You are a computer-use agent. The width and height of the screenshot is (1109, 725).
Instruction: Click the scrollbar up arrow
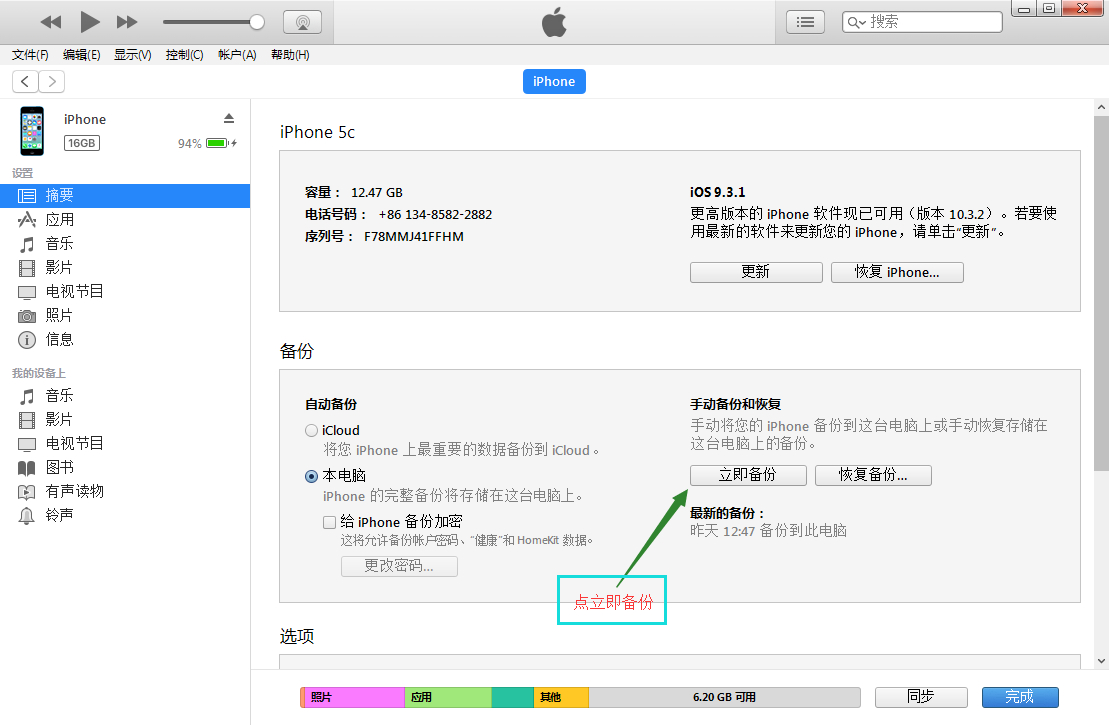(x=1101, y=108)
